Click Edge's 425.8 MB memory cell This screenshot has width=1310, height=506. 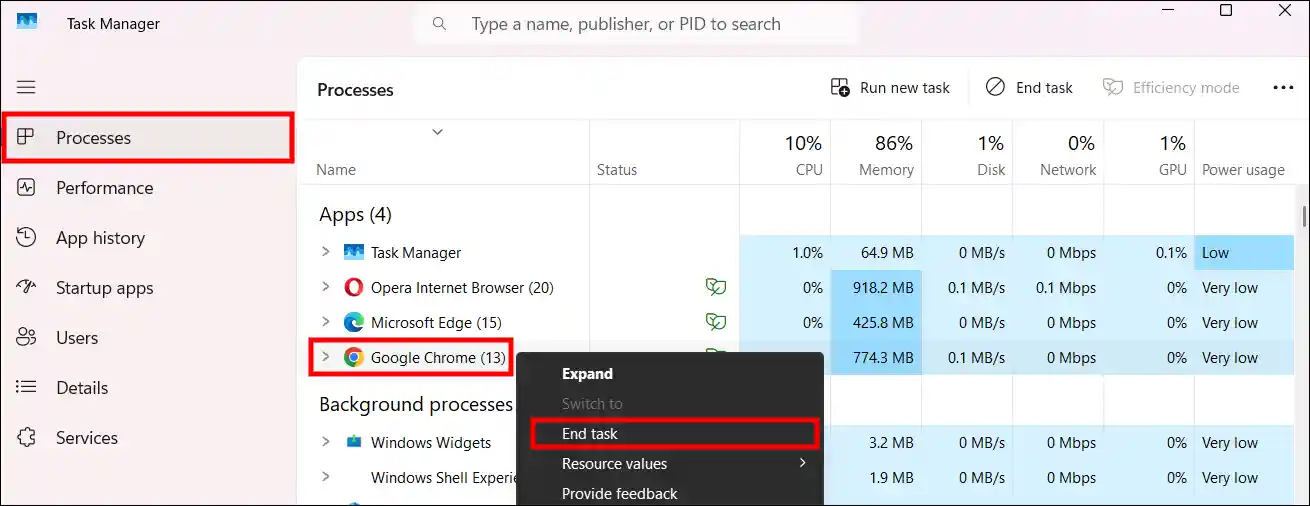click(x=876, y=323)
